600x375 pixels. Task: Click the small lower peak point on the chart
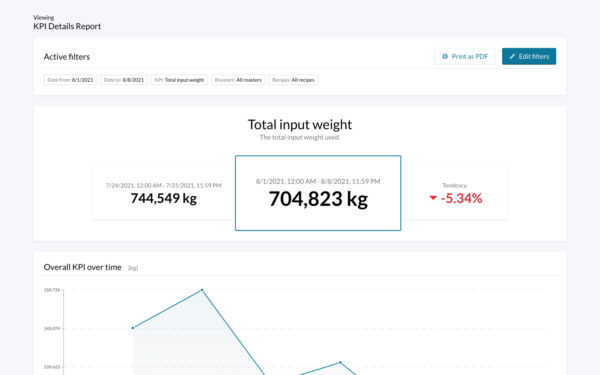(340, 362)
